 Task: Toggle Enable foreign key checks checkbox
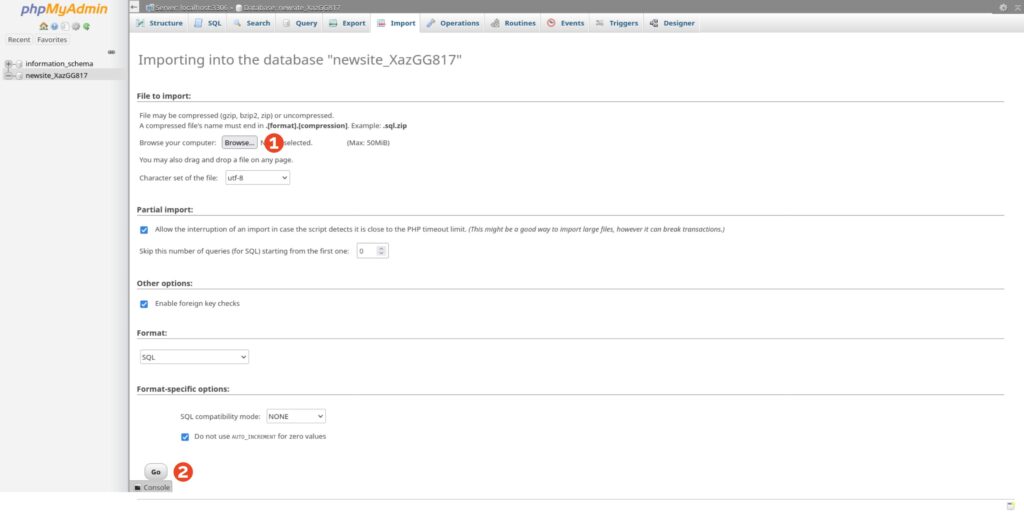144,304
